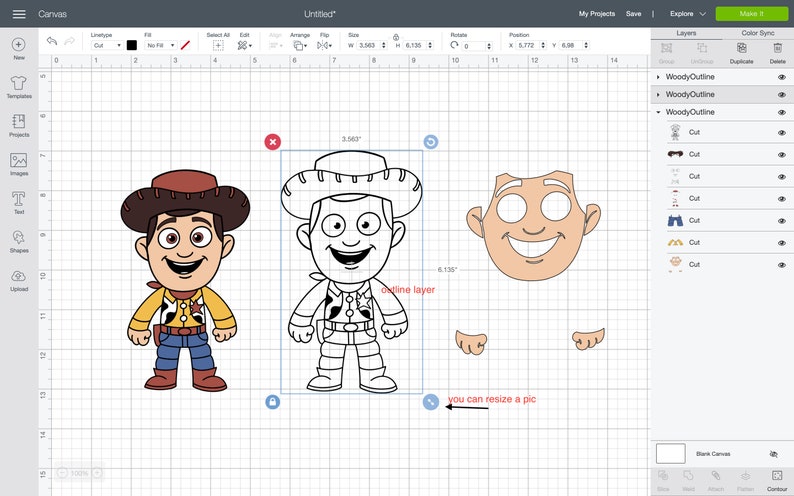Duplicate the selected layer

[x=741, y=53]
